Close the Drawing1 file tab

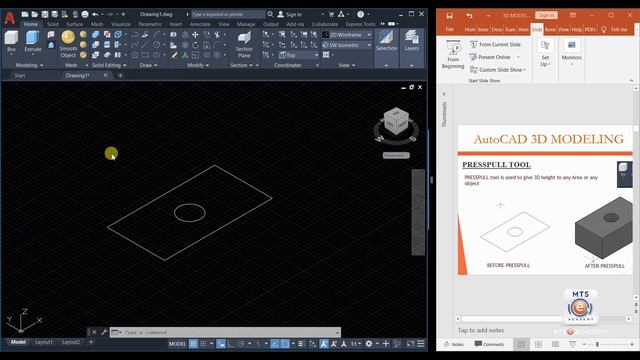tap(106, 75)
